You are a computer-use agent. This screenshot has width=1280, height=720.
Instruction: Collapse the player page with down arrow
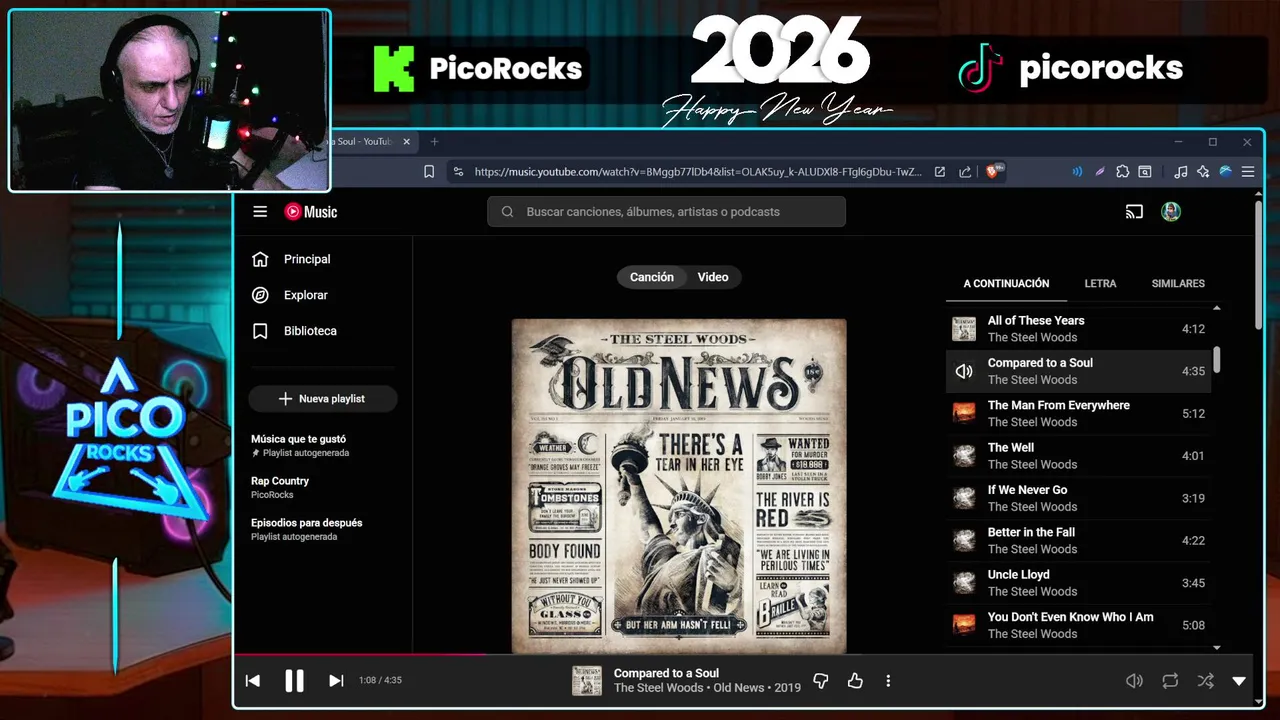click(x=1239, y=681)
